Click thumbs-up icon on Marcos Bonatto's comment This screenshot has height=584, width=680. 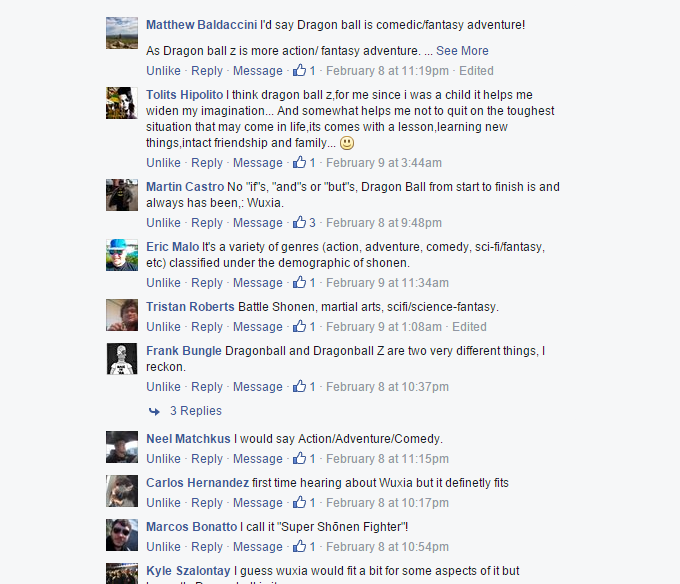coord(299,546)
